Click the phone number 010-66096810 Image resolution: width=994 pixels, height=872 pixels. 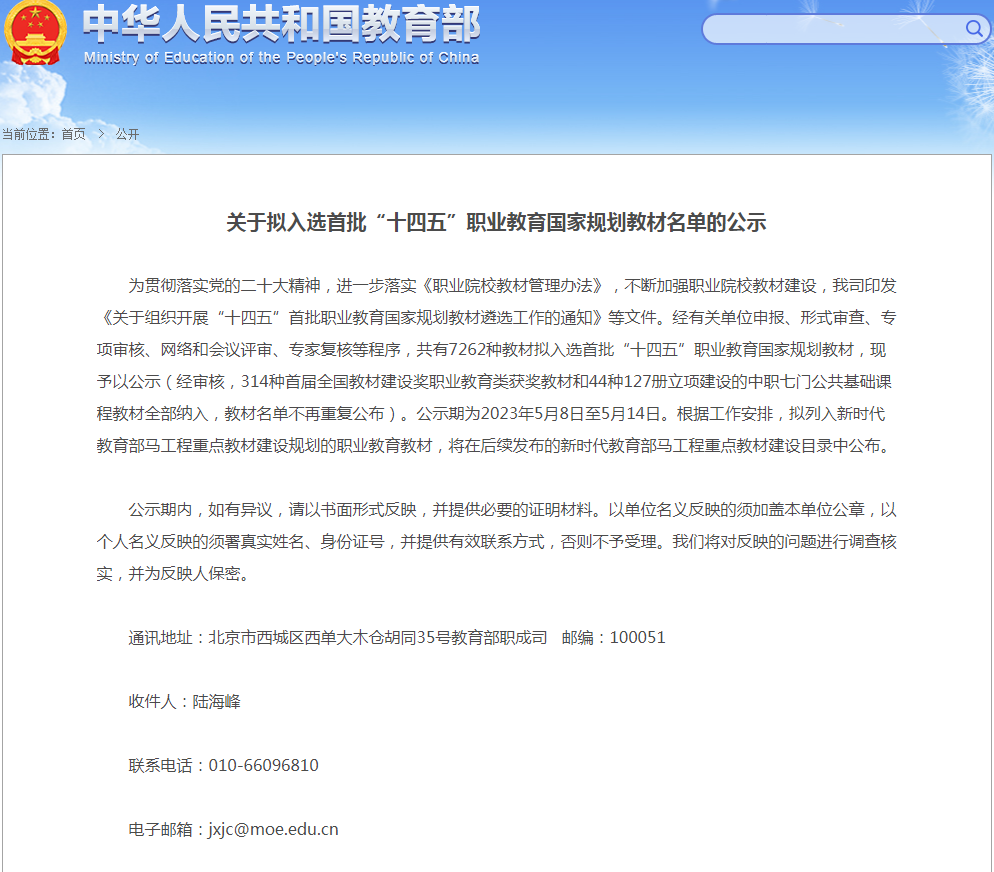(x=264, y=766)
